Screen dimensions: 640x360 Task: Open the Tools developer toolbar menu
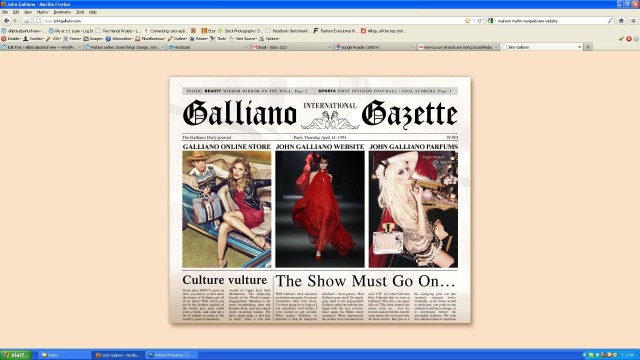coord(219,39)
